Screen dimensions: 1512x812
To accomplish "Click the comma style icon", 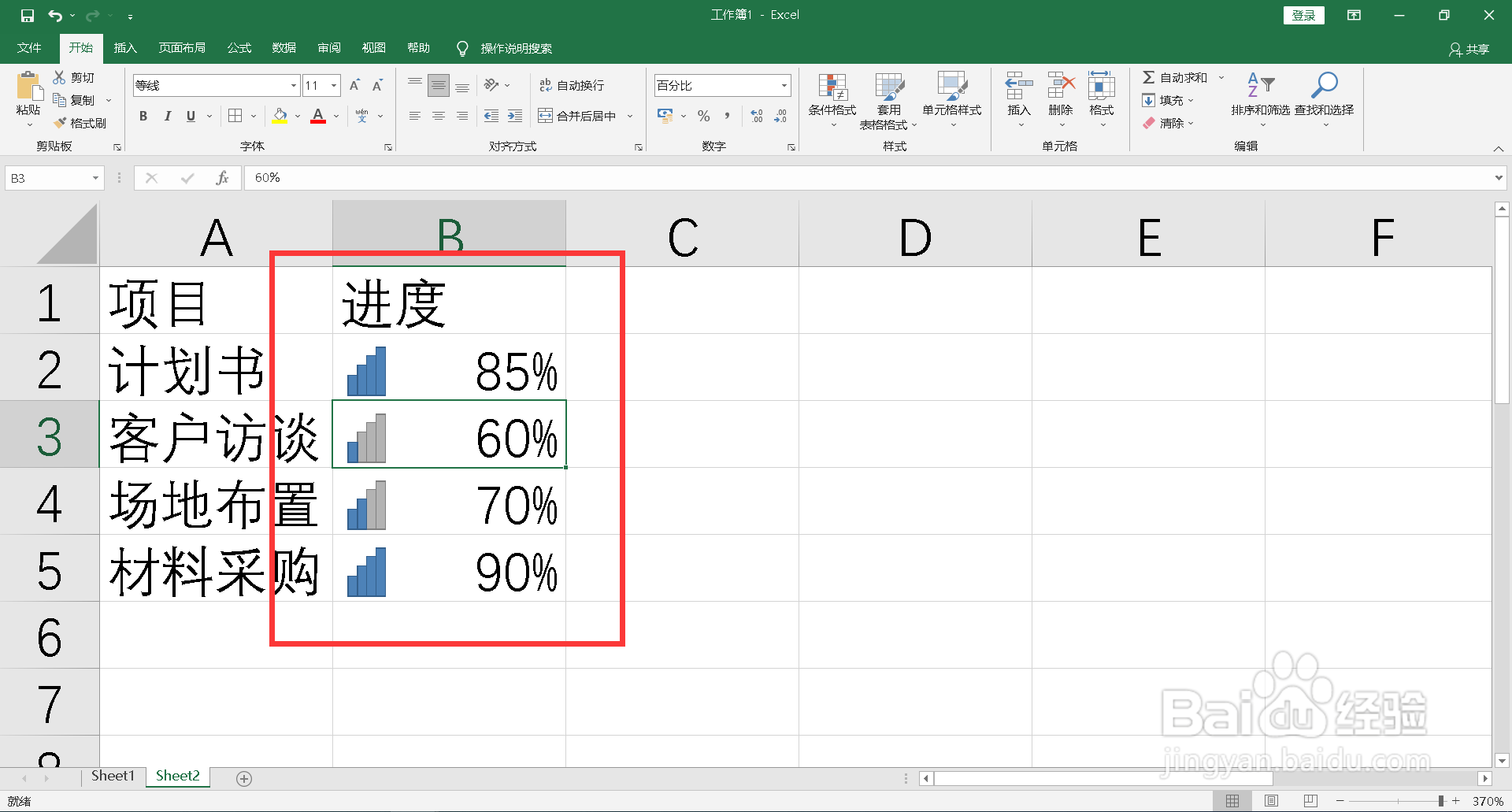I will click(727, 116).
